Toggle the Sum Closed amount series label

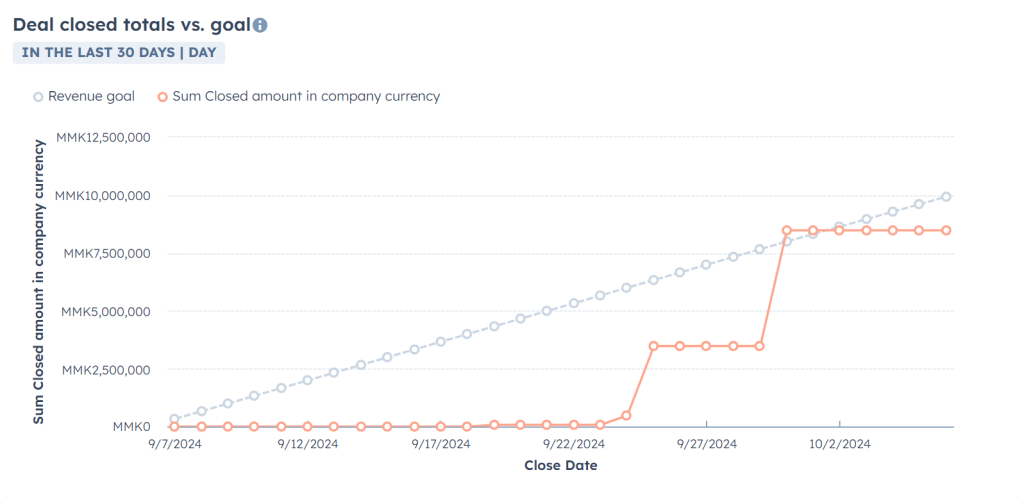pos(306,97)
